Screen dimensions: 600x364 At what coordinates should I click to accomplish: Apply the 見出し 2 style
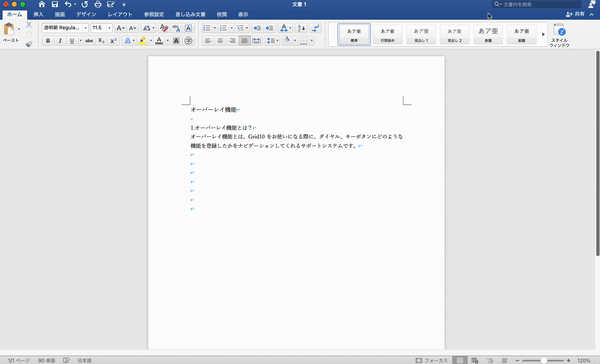coord(455,34)
